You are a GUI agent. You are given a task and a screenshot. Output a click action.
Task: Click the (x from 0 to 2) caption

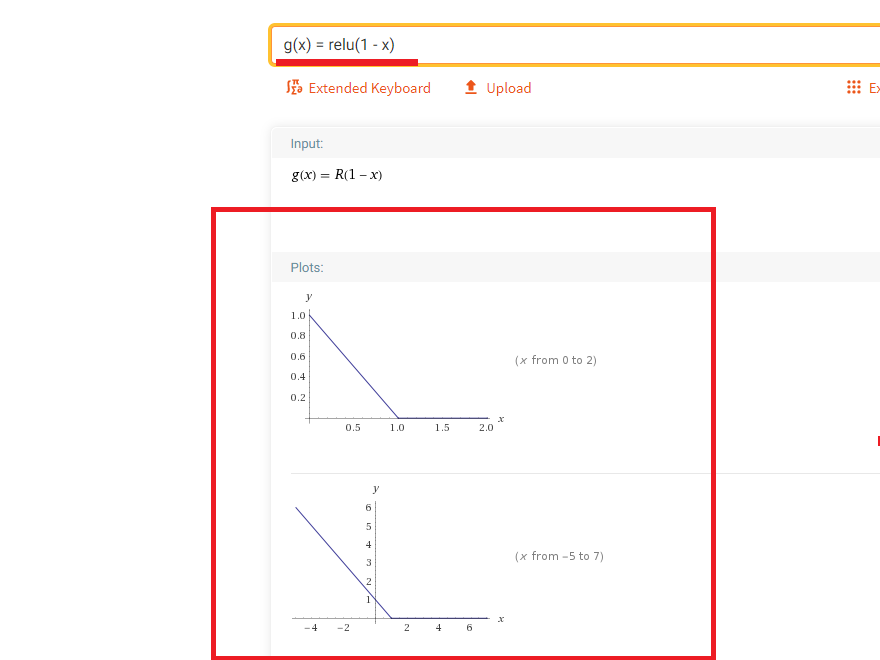tap(556, 360)
